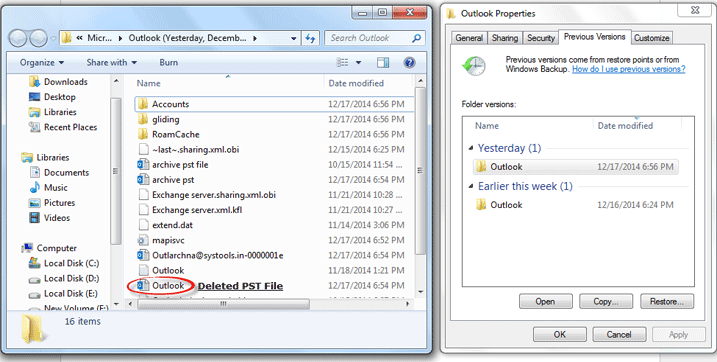This screenshot has width=717, height=362.
Task: Click the Restore... button
Action: 666,302
